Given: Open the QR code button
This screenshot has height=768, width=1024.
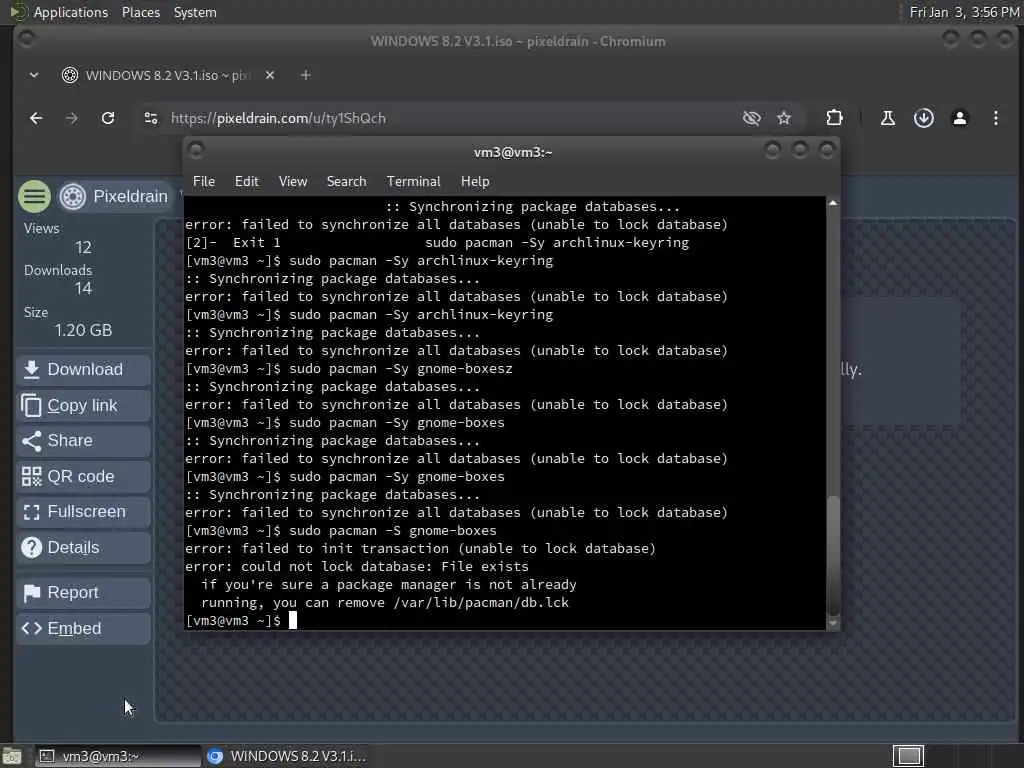Looking at the screenshot, I should click(84, 476).
